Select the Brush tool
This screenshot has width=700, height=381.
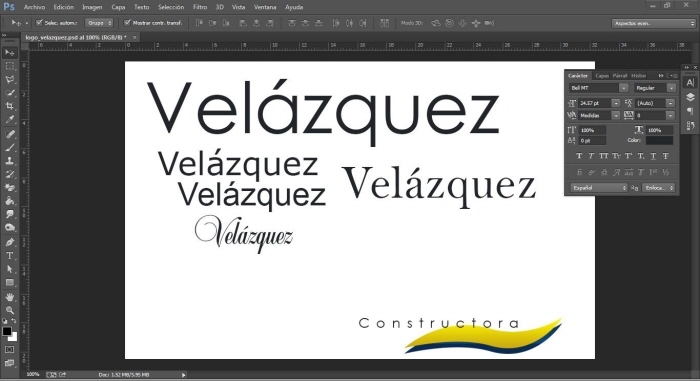click(x=9, y=147)
